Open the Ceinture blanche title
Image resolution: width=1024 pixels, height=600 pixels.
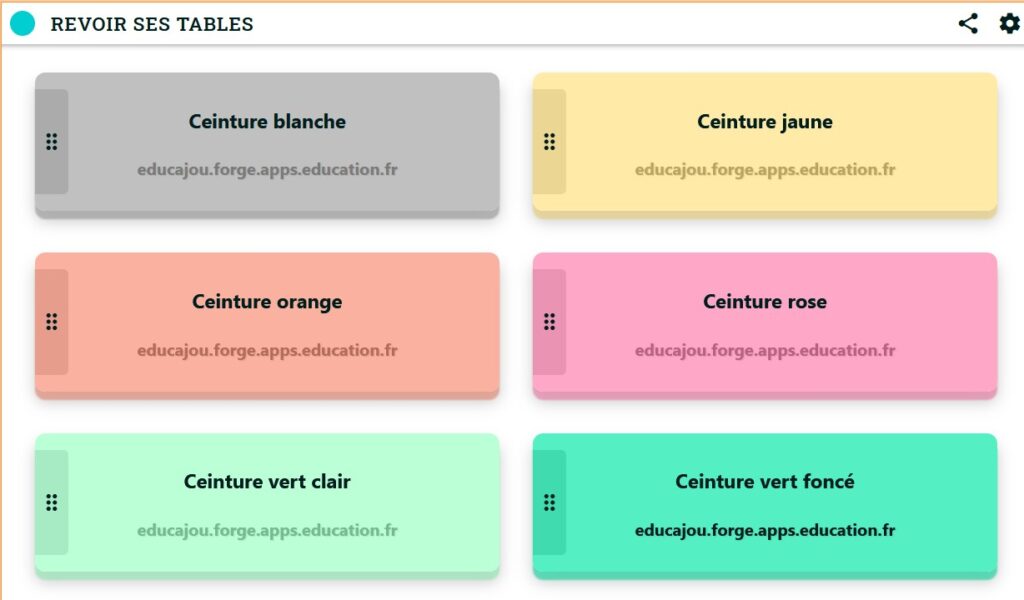[267, 122]
